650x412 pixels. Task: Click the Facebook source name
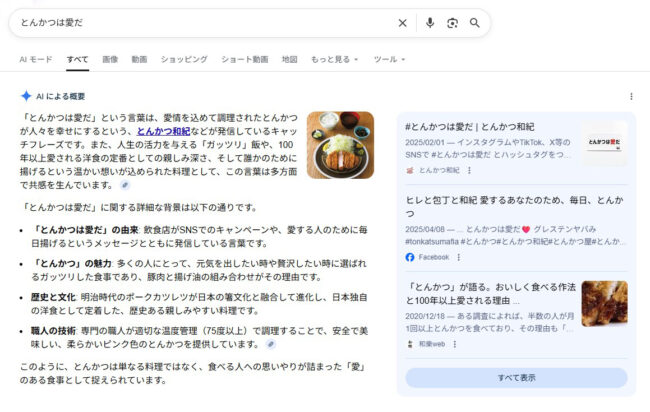434,257
